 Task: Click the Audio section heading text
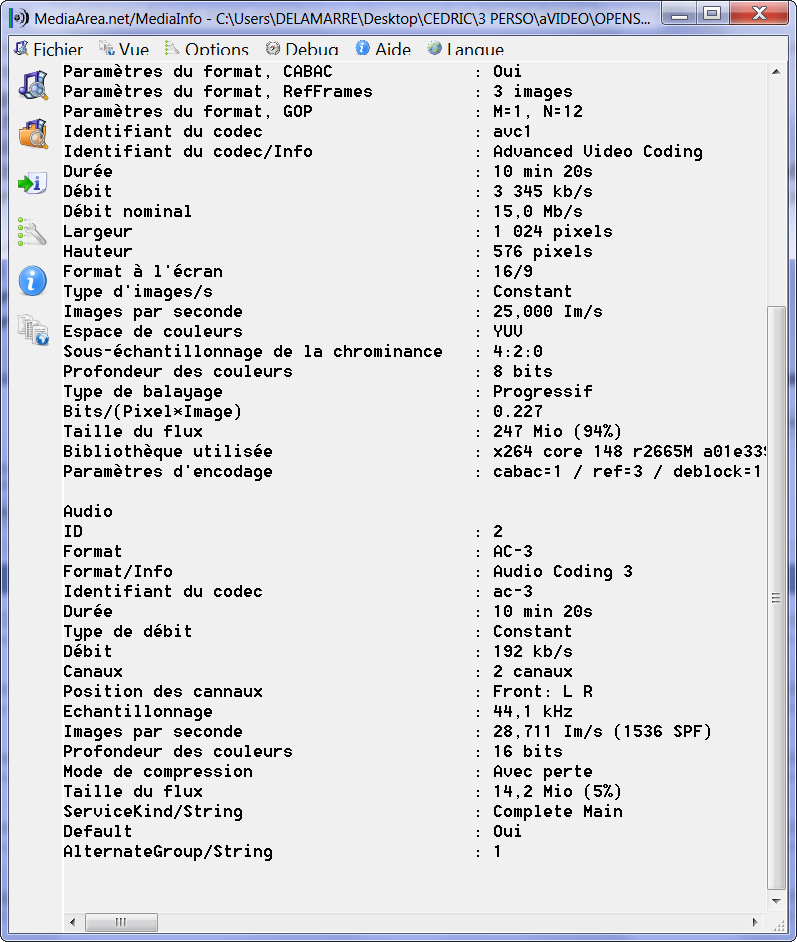coord(88,511)
